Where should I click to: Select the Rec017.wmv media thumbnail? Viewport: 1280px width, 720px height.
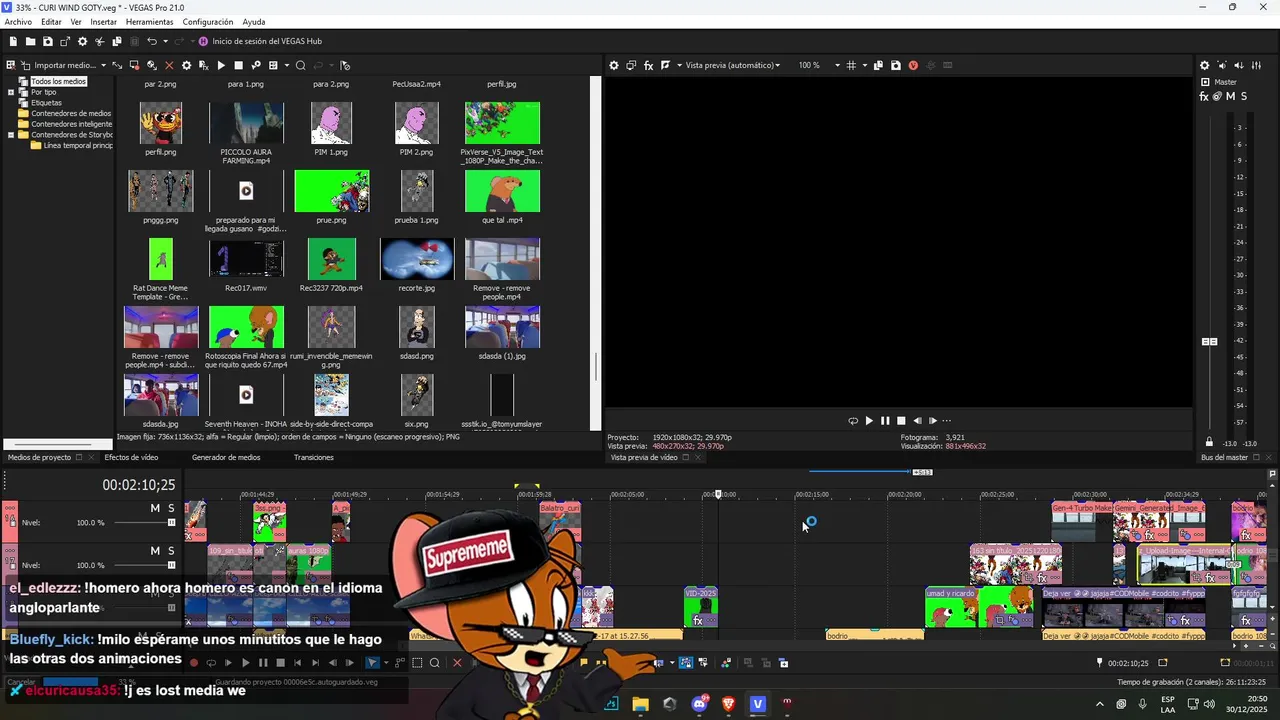(246, 259)
